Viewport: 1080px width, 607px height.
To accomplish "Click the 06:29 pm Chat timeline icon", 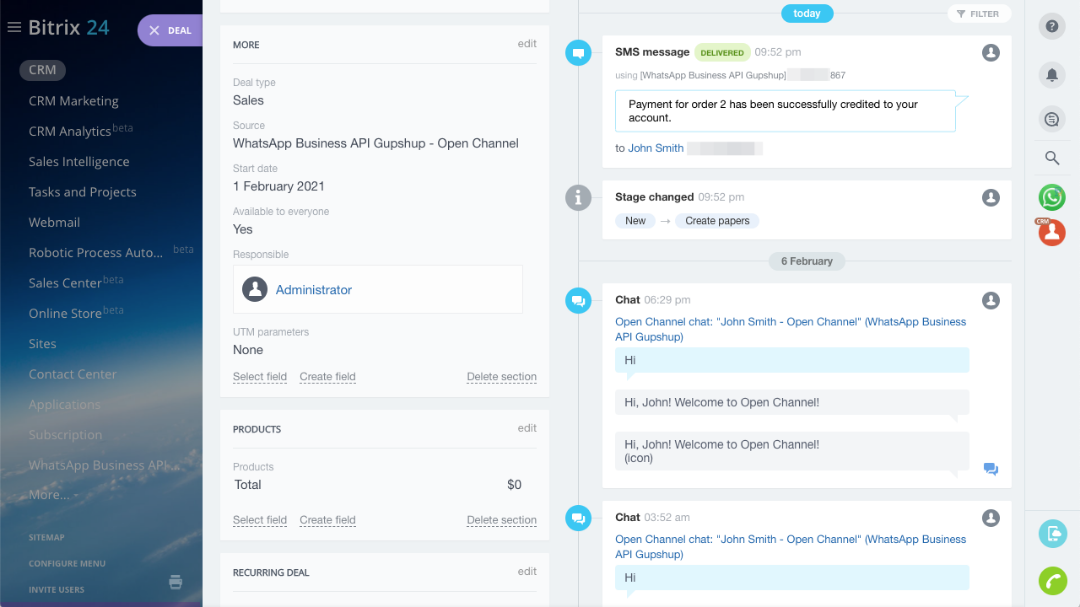I will coord(578,300).
